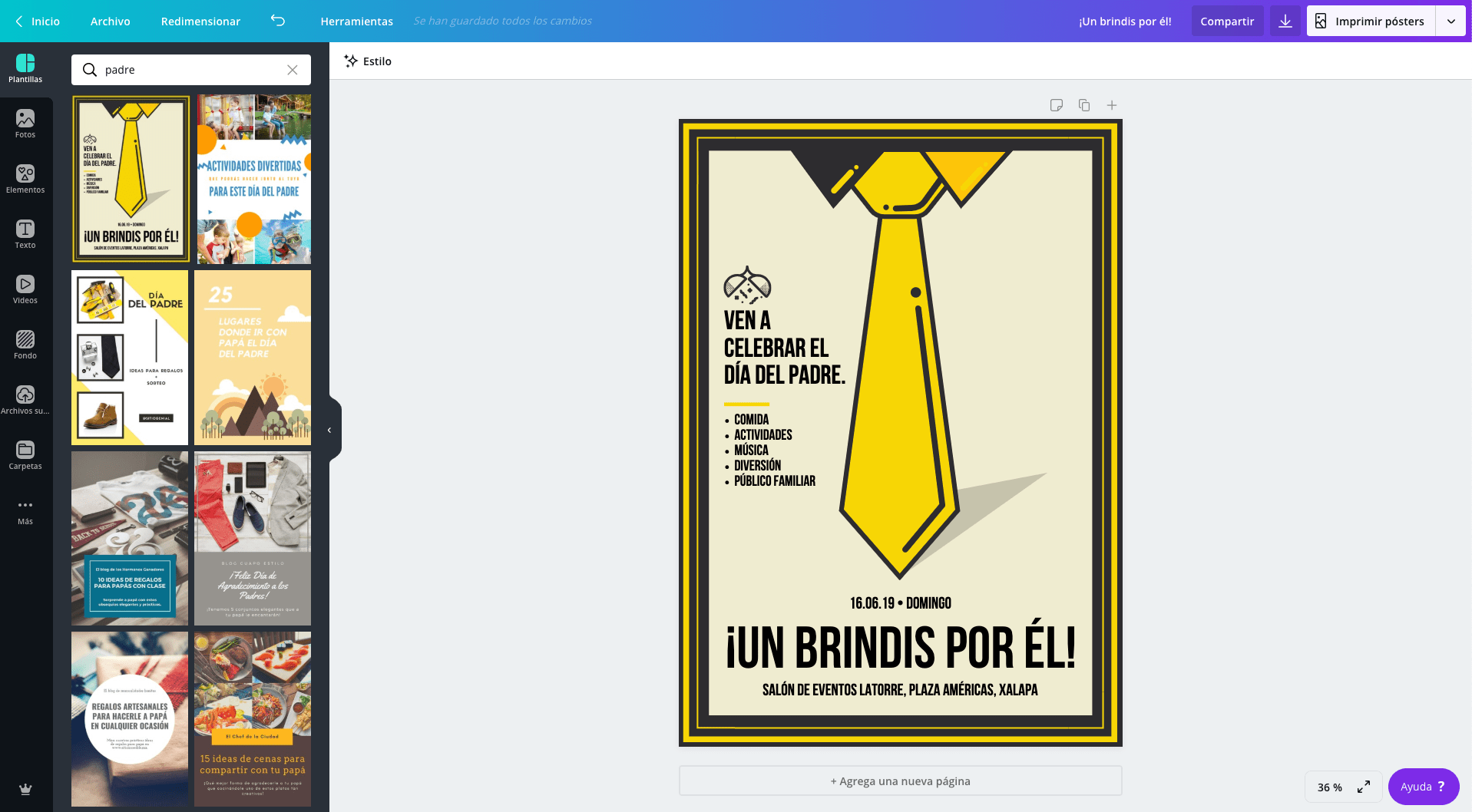Download the design
This screenshot has width=1472, height=812.
(x=1285, y=21)
